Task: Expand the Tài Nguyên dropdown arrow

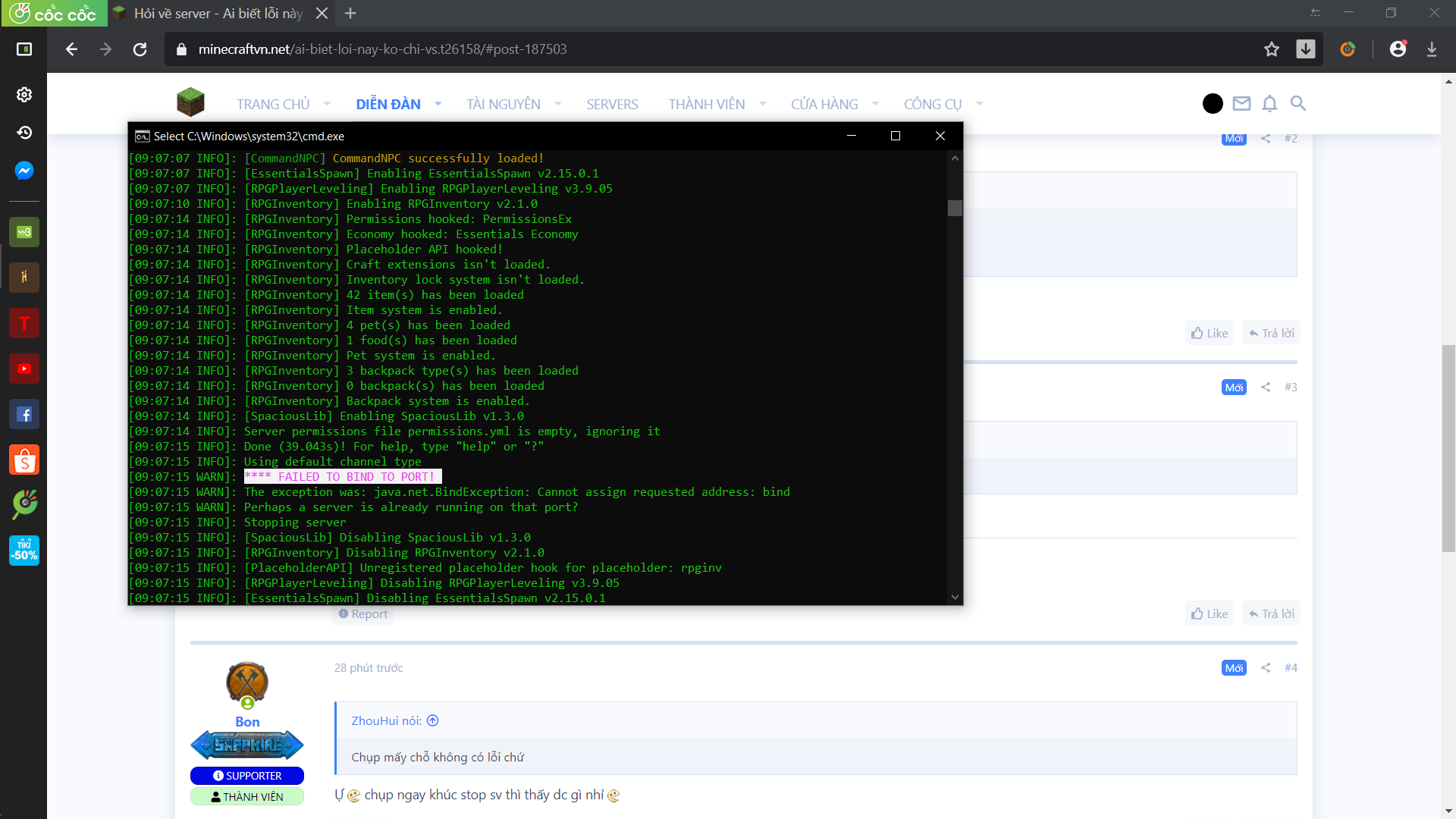Action: (558, 104)
